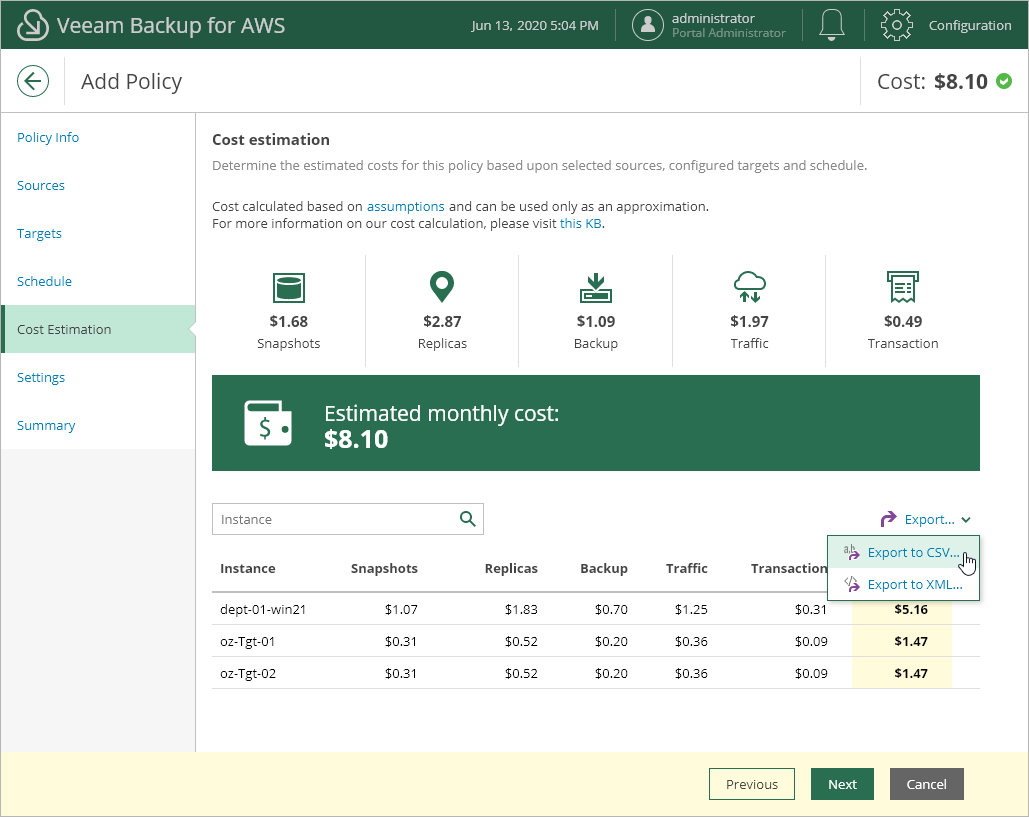The width and height of the screenshot is (1029, 817).
Task: Click the date and time in header
Action: coord(535,26)
